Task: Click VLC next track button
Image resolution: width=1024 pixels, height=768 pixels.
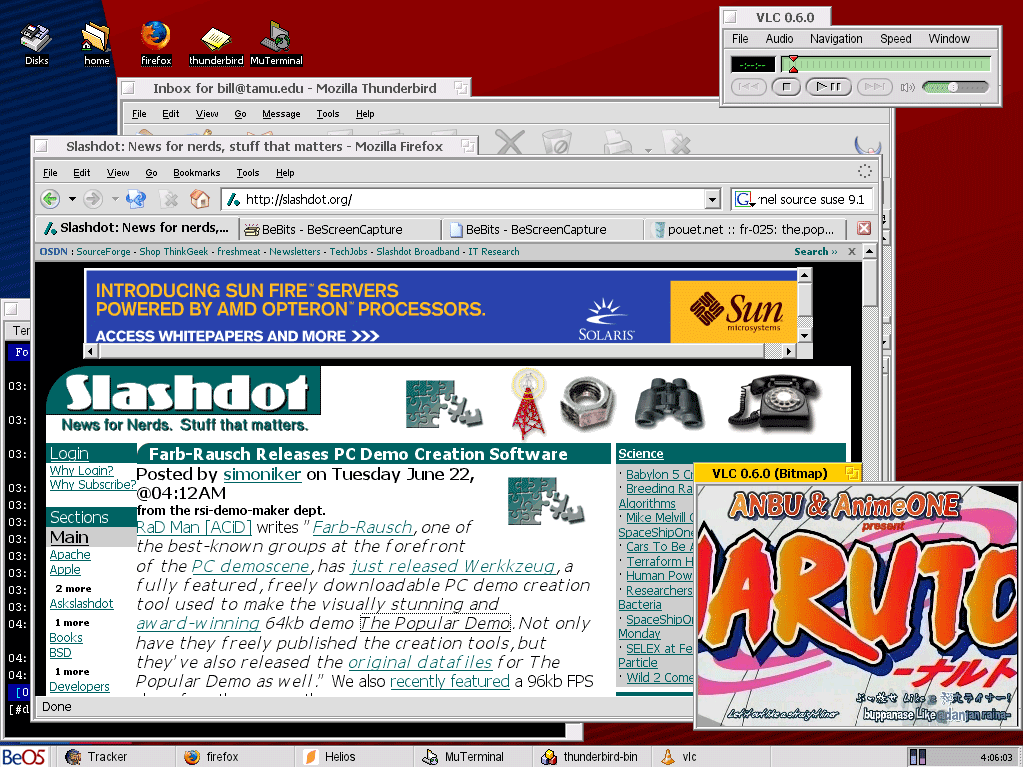Action: (x=874, y=86)
